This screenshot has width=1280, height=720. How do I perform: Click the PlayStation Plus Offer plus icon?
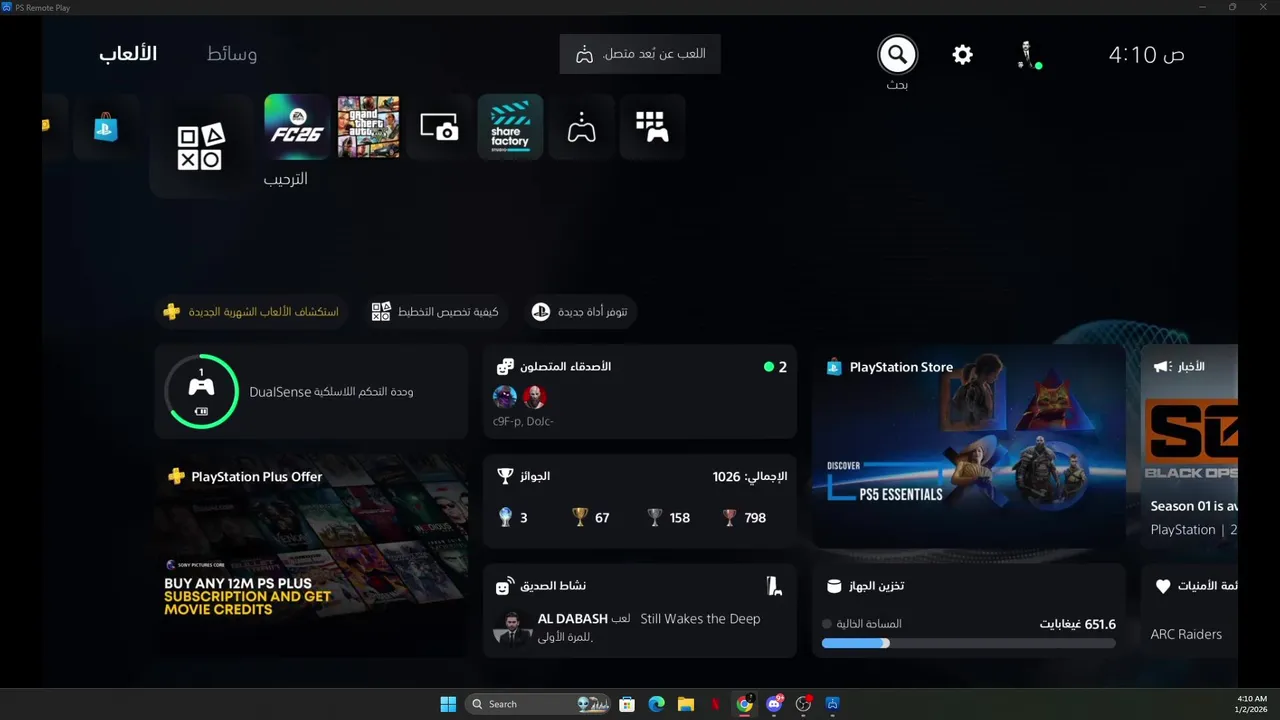point(176,477)
